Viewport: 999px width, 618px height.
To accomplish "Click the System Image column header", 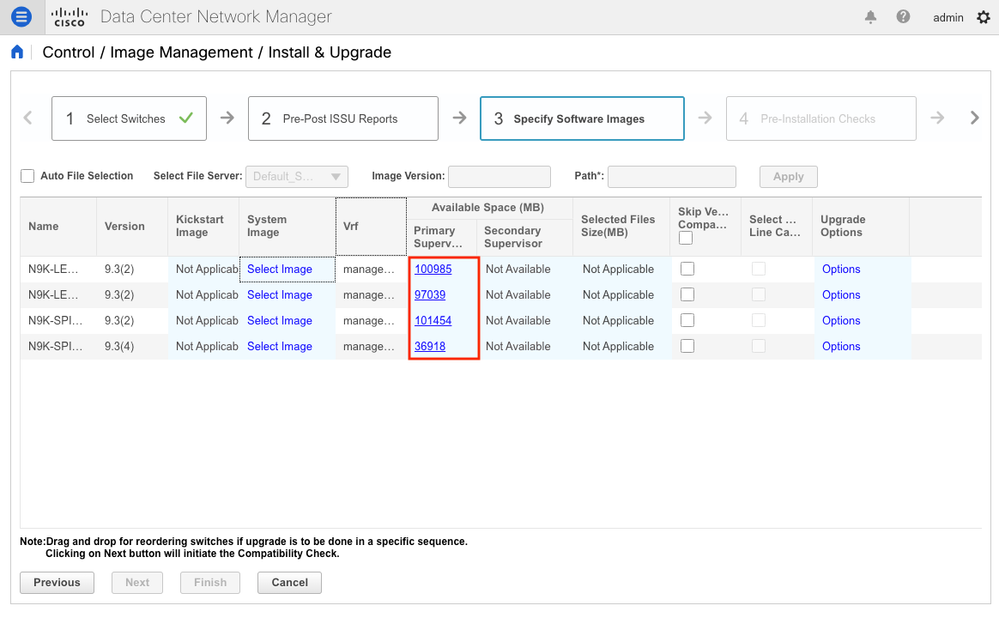I will (x=287, y=226).
